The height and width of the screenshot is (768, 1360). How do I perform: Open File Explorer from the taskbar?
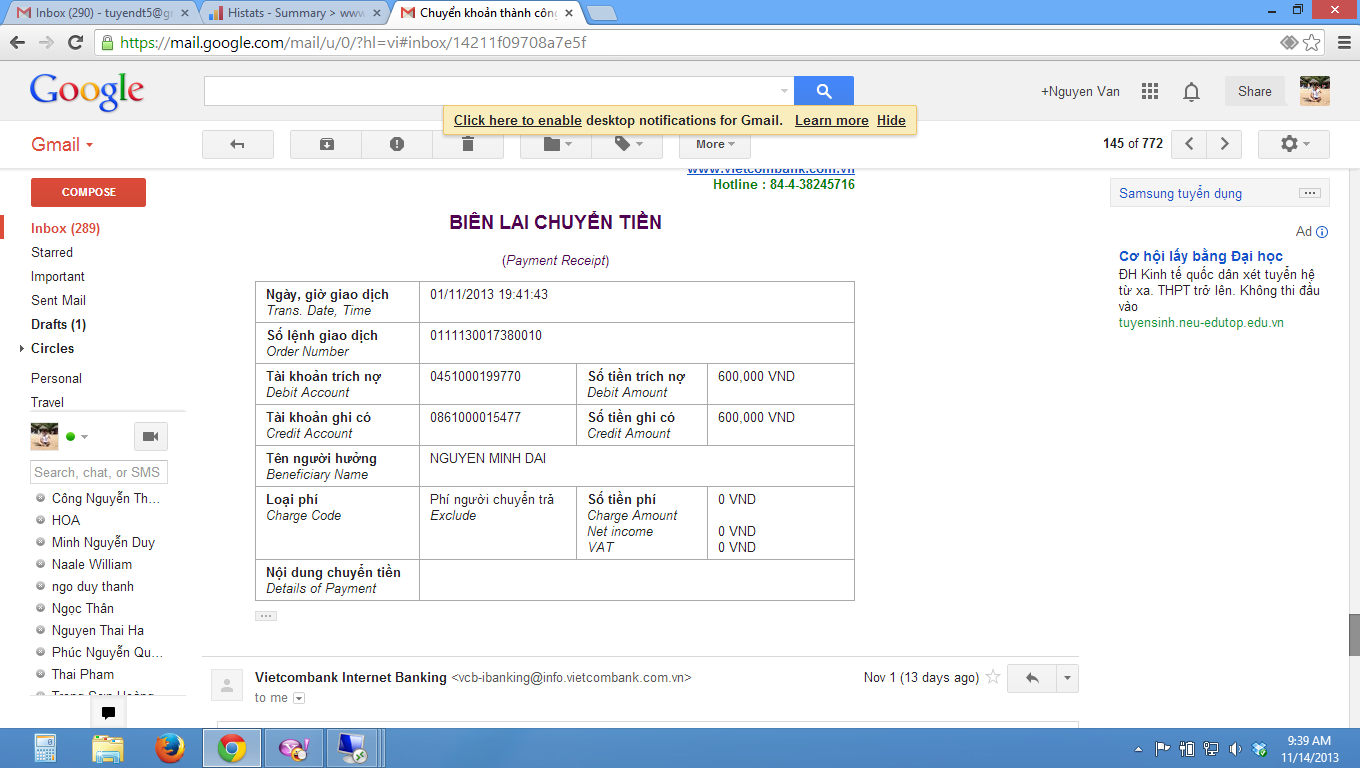pos(108,748)
